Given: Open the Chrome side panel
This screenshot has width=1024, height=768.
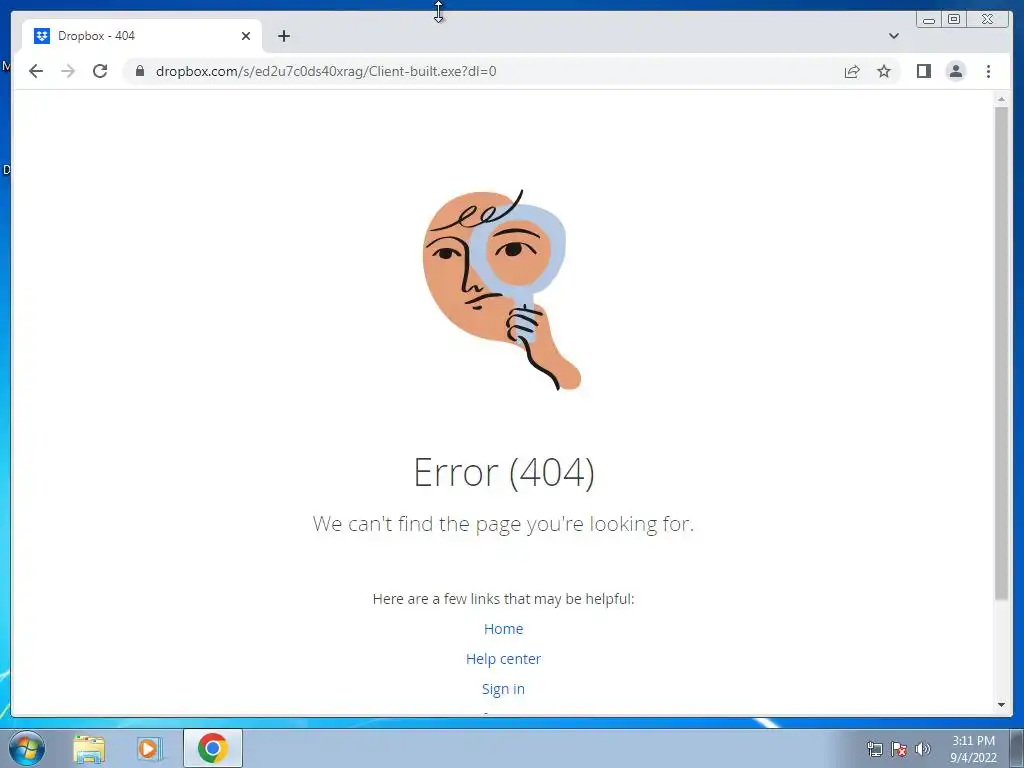Looking at the screenshot, I should point(923,71).
